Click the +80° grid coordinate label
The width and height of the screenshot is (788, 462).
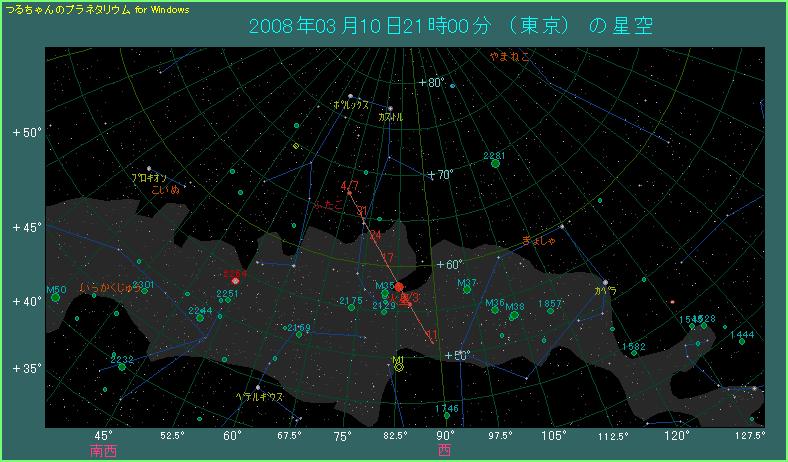(434, 82)
